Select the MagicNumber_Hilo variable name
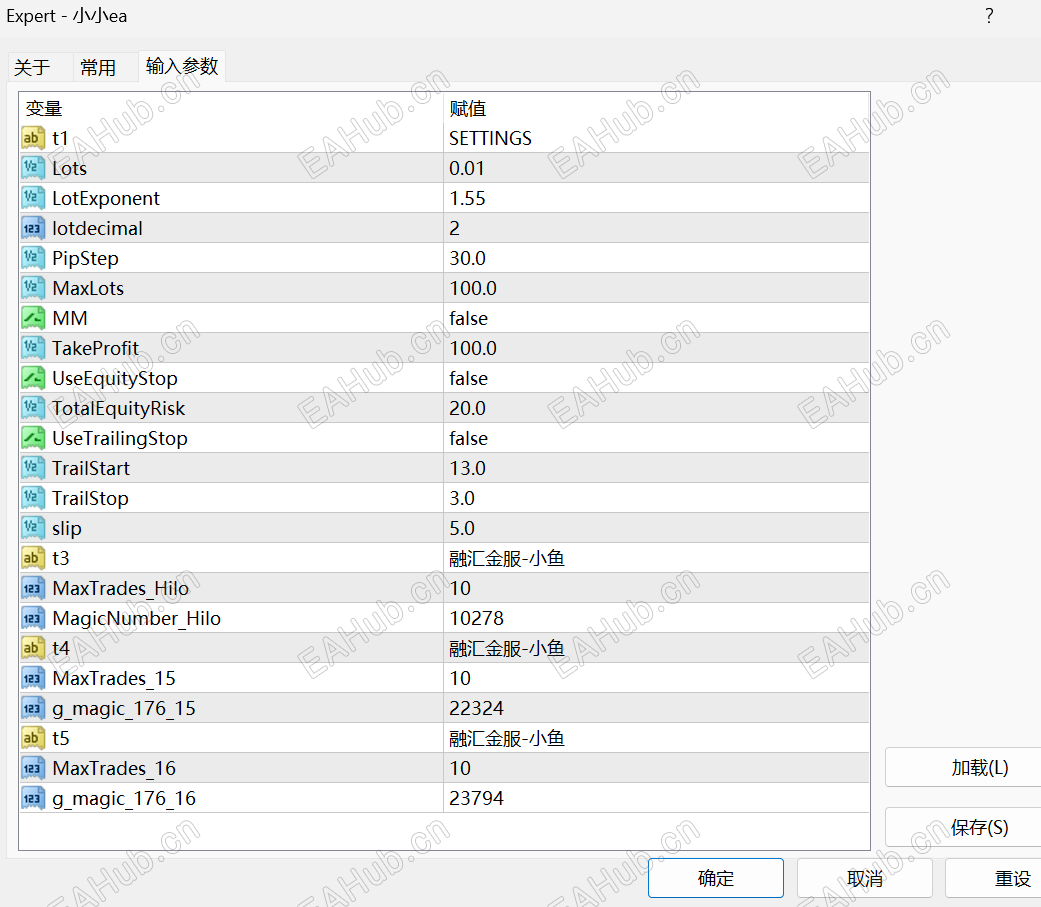 (x=136, y=618)
